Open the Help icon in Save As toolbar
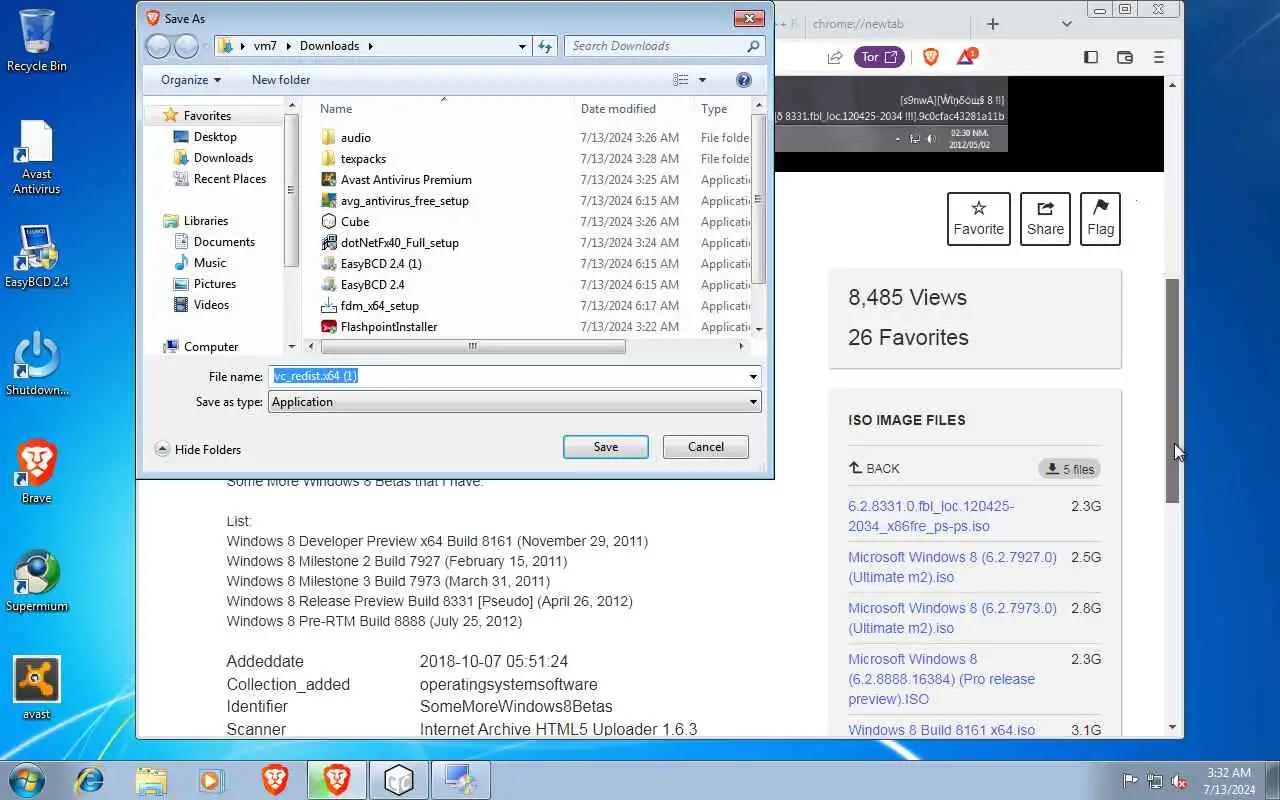1280x800 pixels. click(x=743, y=80)
